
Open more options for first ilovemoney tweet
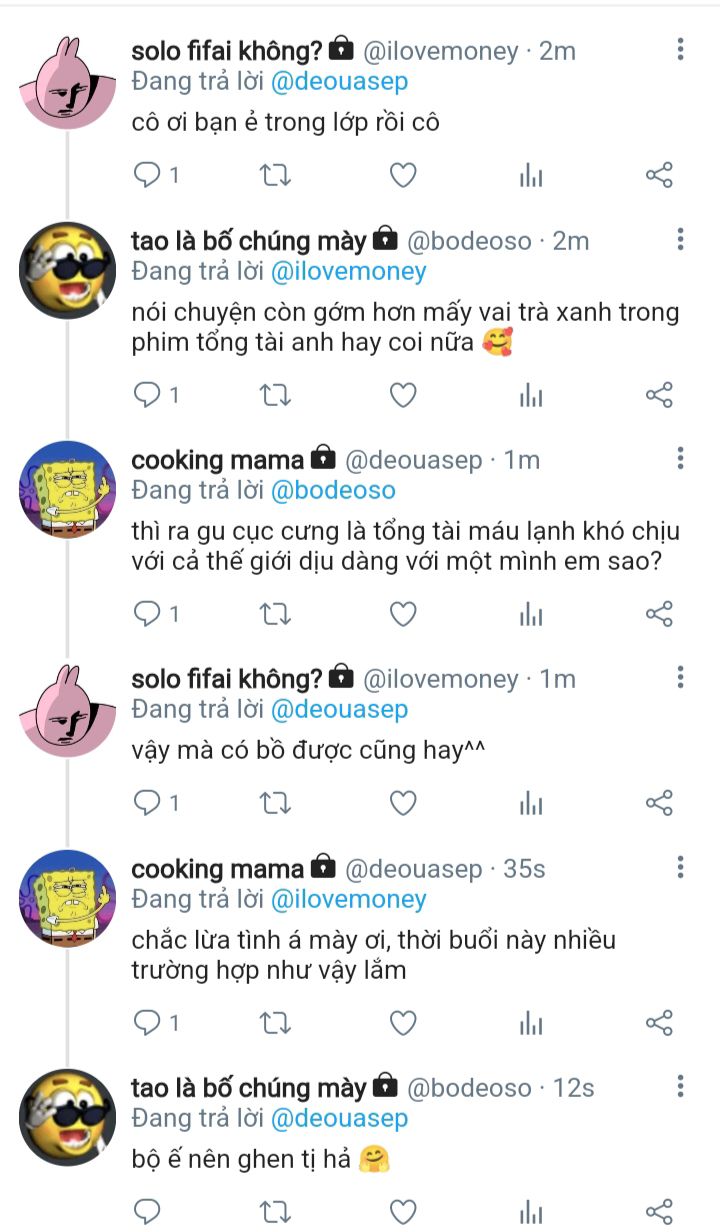tap(680, 49)
